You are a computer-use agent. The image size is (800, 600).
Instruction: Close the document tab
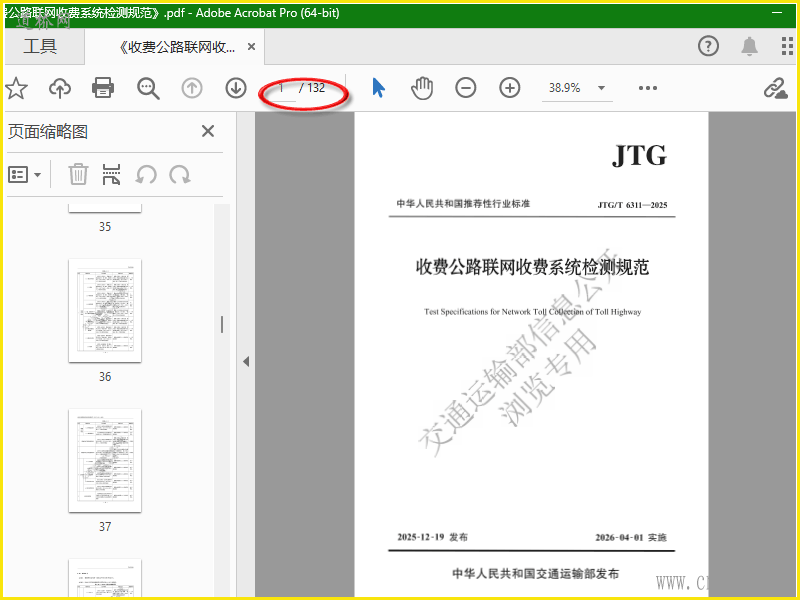click(251, 47)
